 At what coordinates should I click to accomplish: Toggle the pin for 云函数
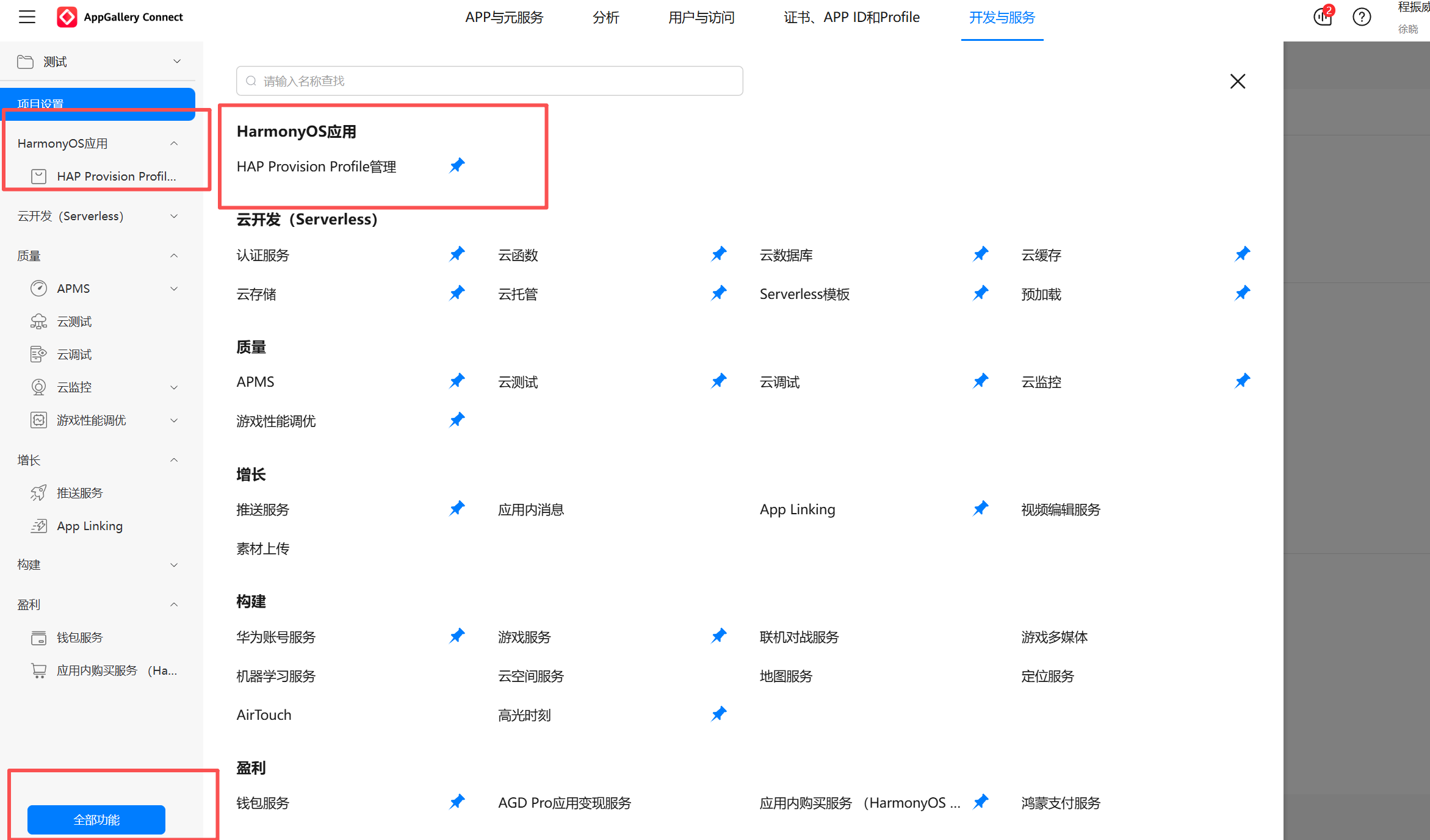719,254
